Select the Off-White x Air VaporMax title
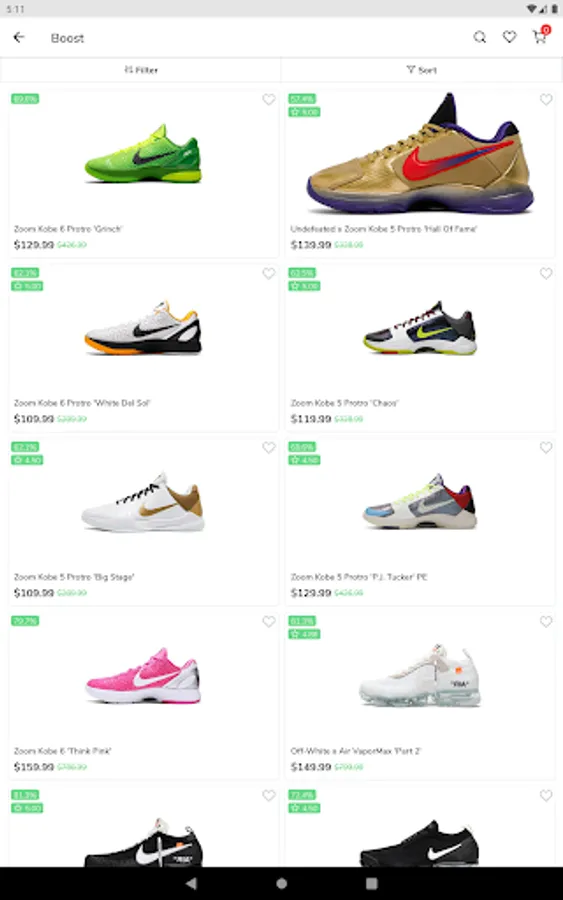The height and width of the screenshot is (900, 563). (356, 751)
